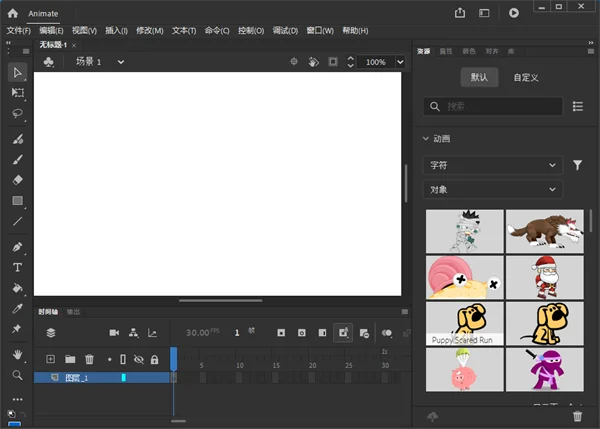Click the cyan outline swatch of 图层_1
600x429 pixels.
pyautogui.click(x=124, y=378)
